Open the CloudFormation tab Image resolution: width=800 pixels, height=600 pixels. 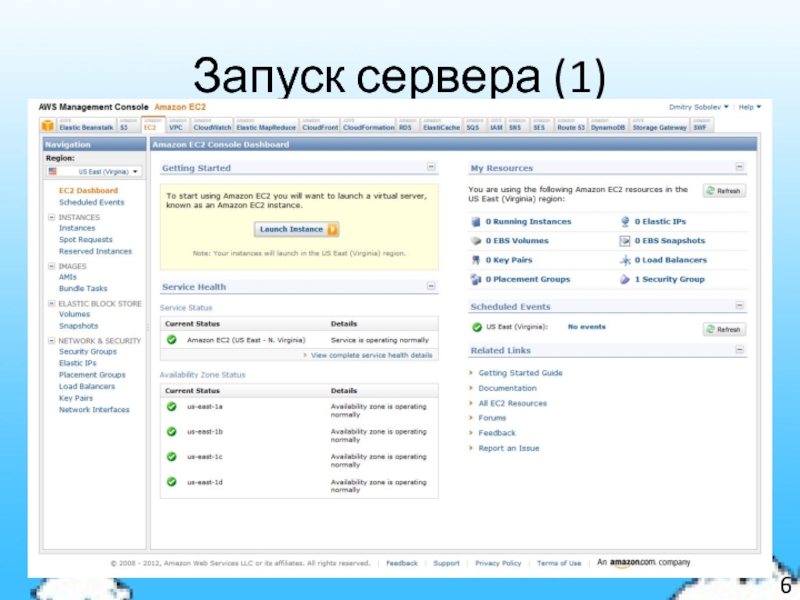tap(368, 126)
